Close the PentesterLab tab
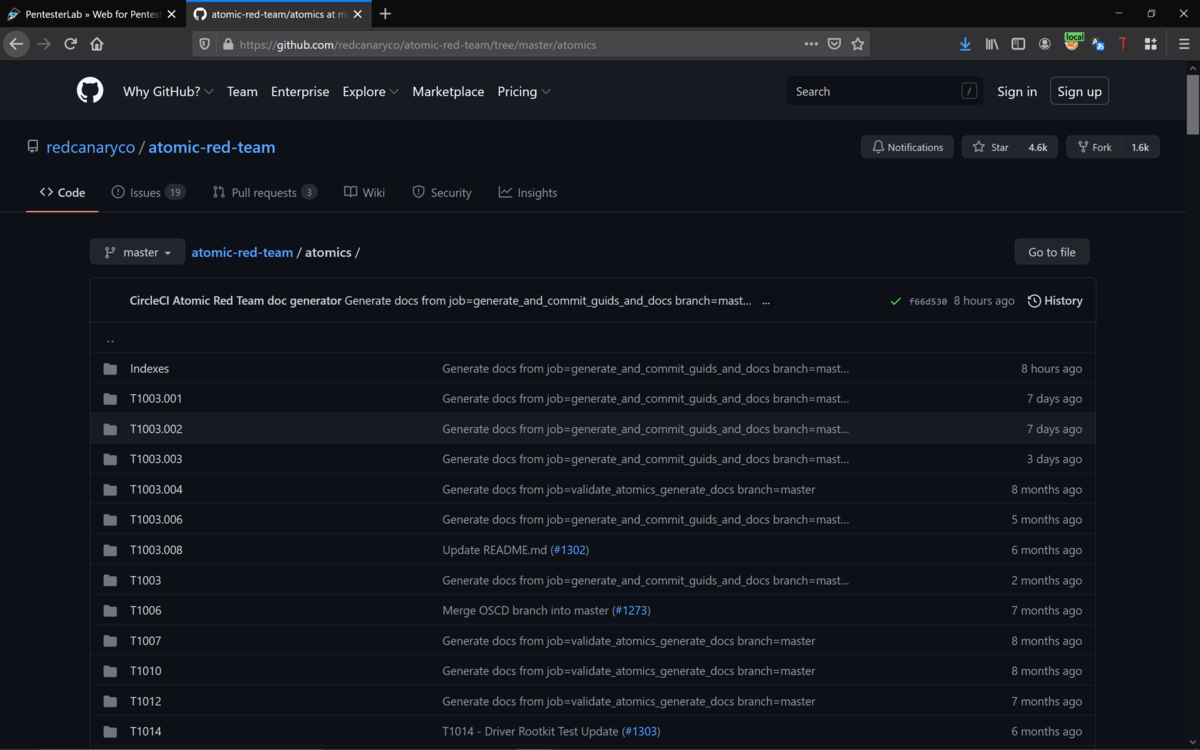1200x750 pixels. (171, 14)
